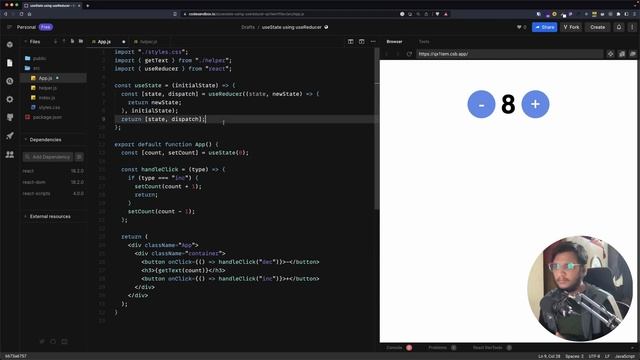640x360 pixels.
Task: Click the editor vertical scrollbar
Action: pos(376,130)
